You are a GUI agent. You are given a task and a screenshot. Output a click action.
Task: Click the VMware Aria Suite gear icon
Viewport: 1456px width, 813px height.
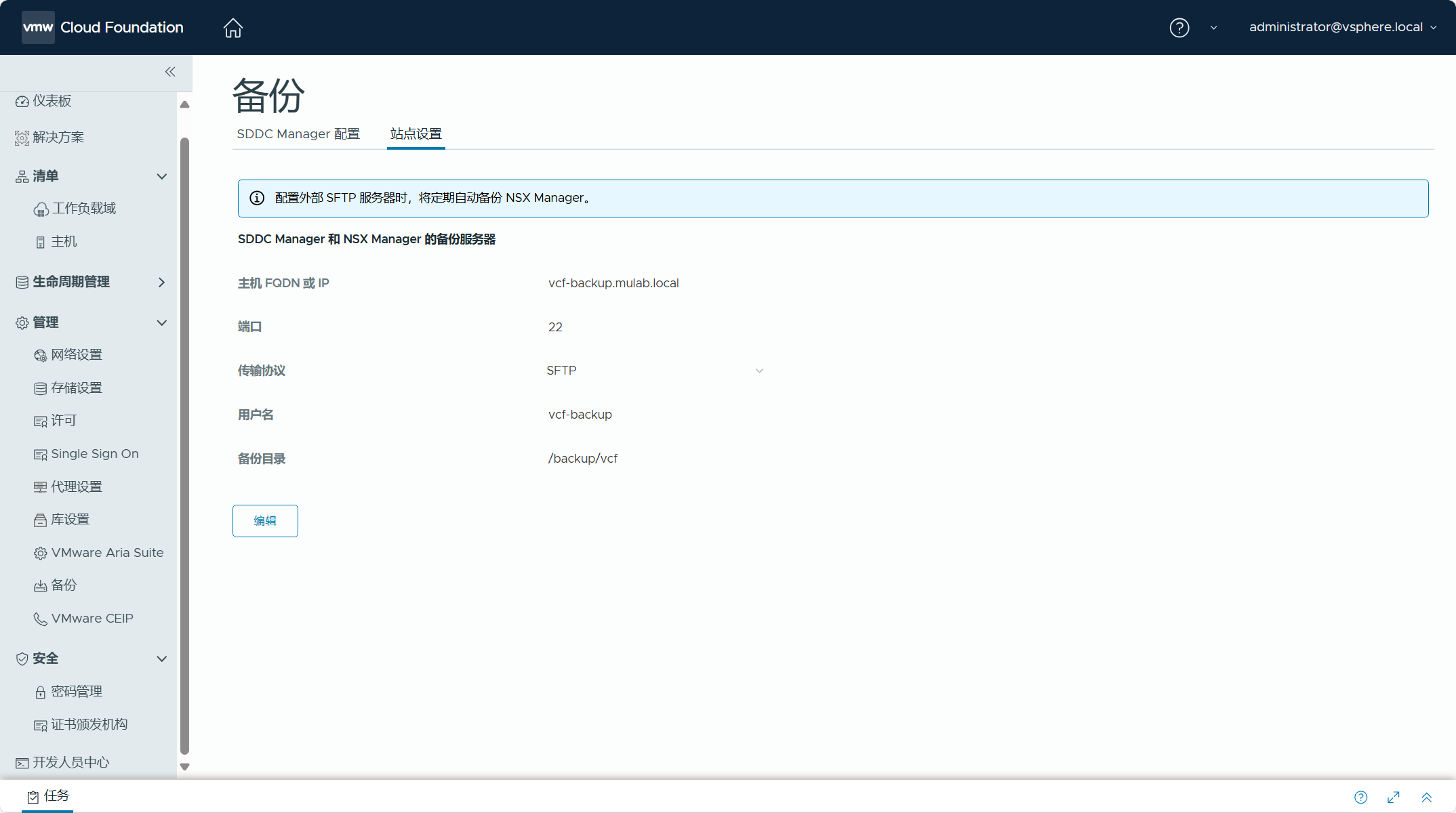tap(41, 554)
